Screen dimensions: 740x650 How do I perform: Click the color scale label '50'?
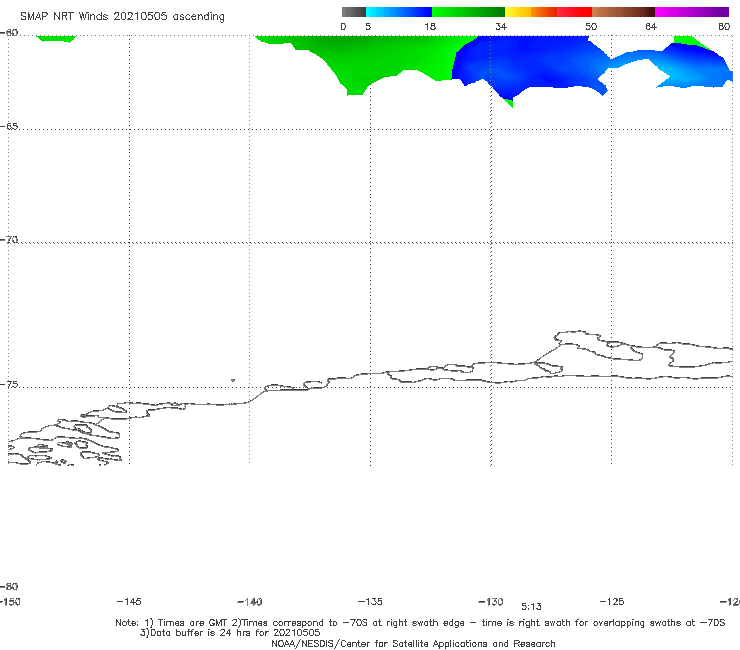tap(591, 26)
